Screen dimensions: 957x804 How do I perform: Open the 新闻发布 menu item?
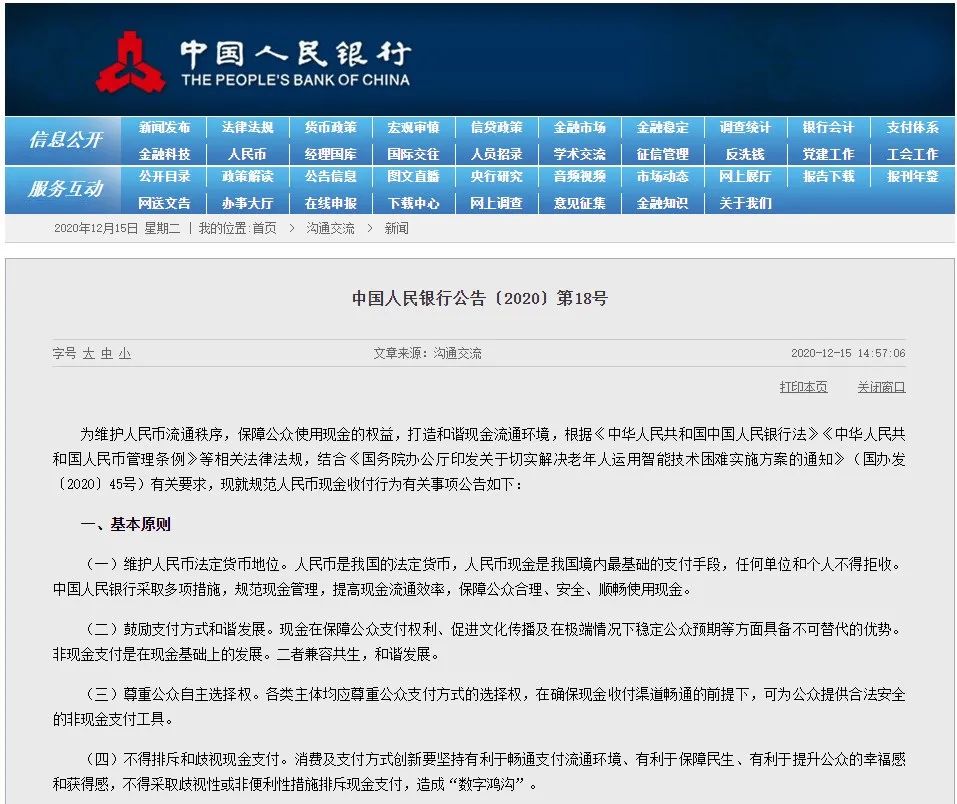[164, 128]
